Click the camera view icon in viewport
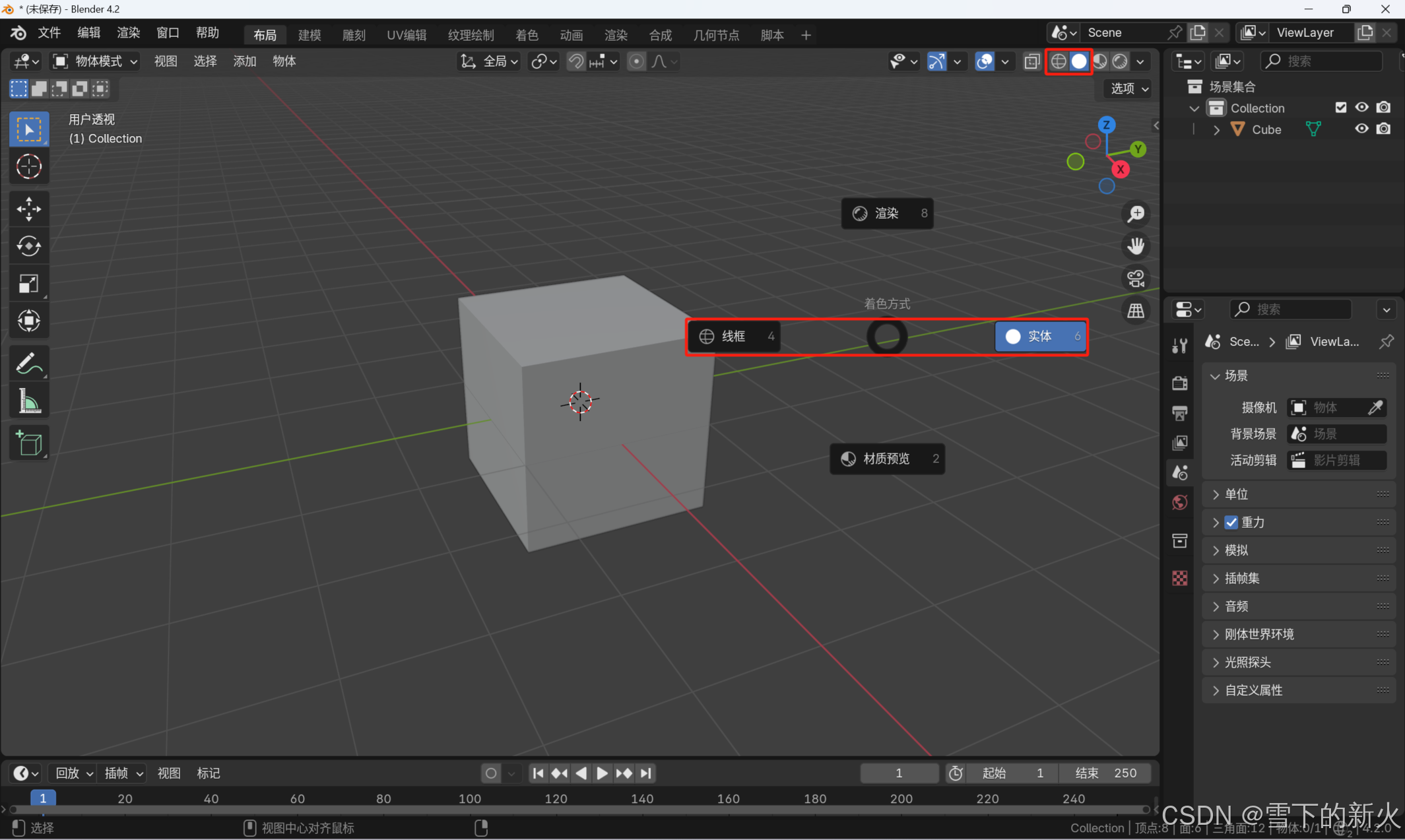The height and width of the screenshot is (840, 1405). 1136,278
